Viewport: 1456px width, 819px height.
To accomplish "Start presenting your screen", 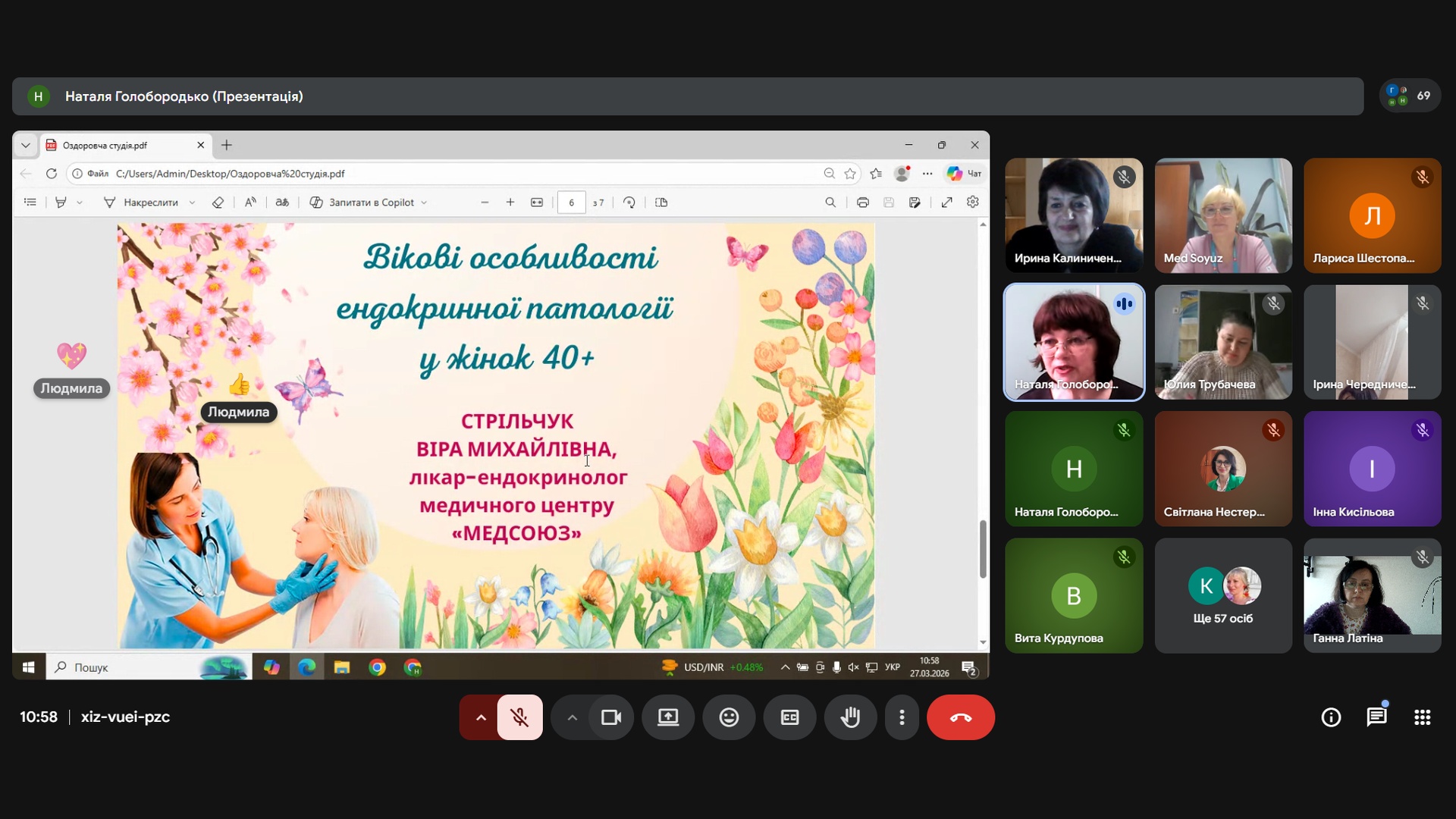I will (668, 717).
